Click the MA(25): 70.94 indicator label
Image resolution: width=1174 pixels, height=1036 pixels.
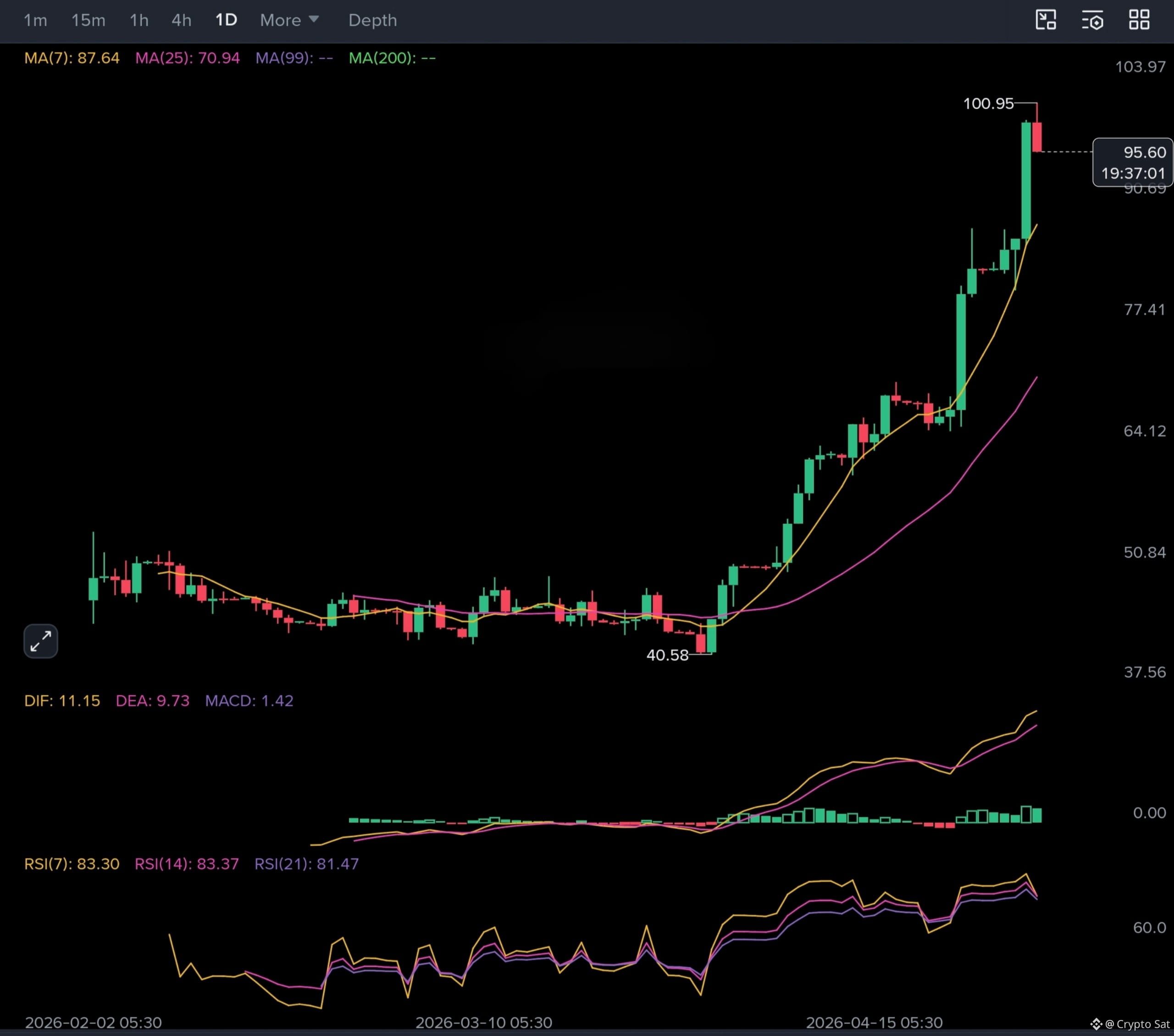point(187,58)
